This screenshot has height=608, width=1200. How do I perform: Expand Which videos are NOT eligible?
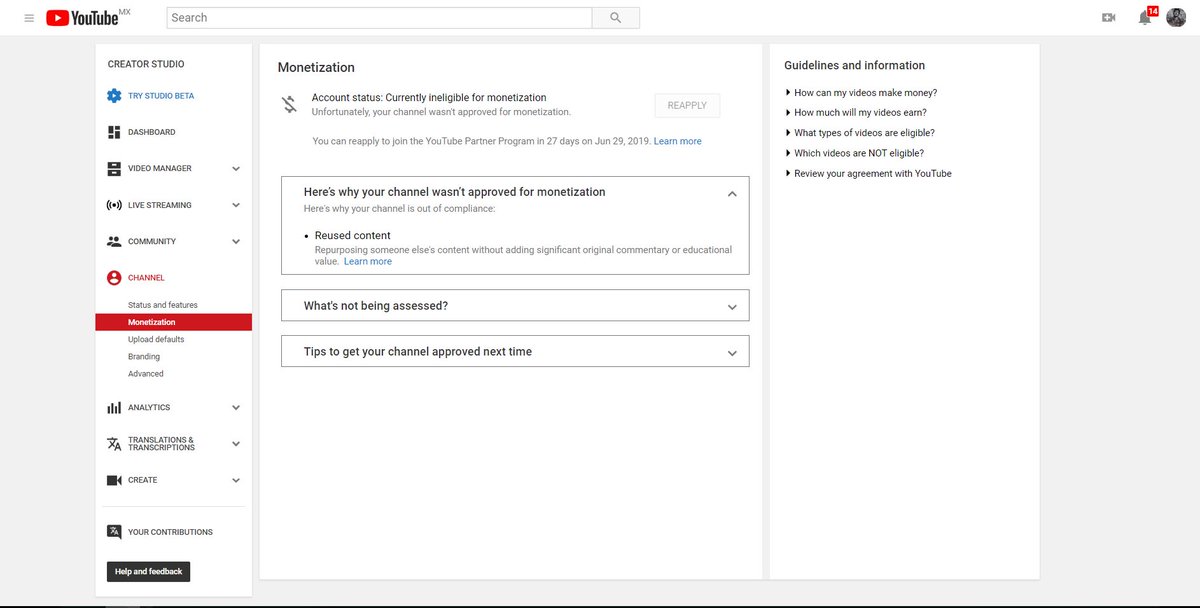tap(854, 153)
